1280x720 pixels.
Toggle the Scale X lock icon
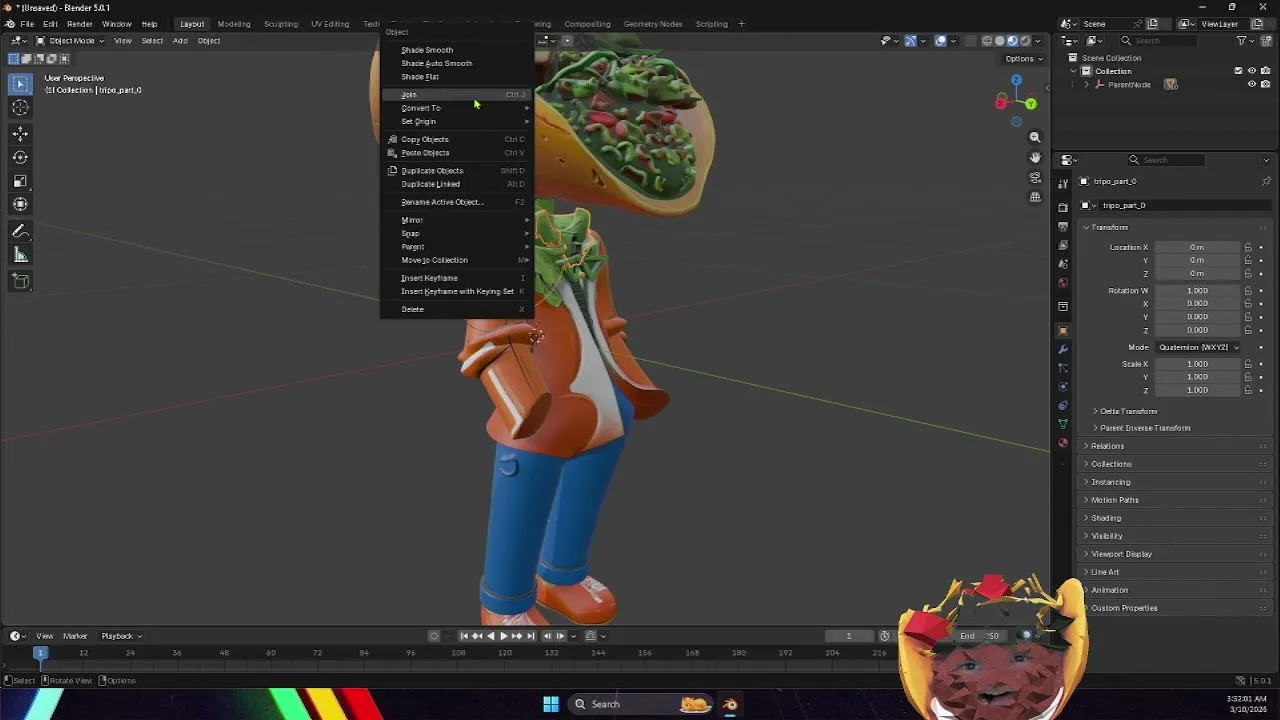pyautogui.click(x=1248, y=364)
